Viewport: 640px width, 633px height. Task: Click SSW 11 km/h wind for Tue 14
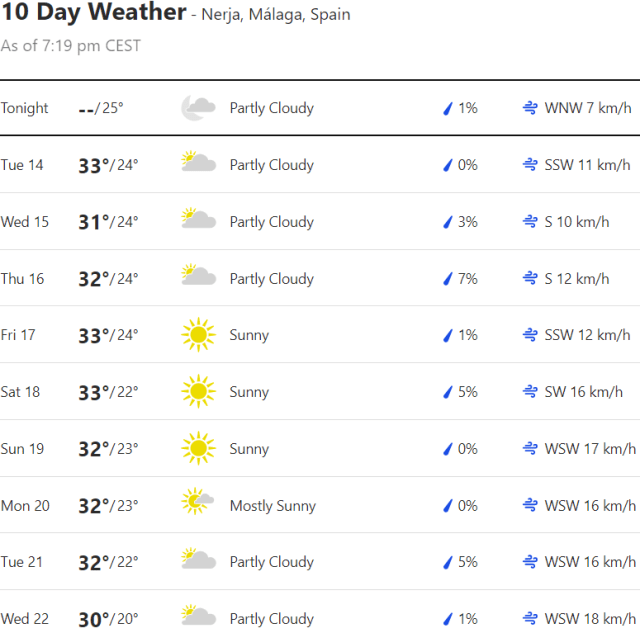587,165
